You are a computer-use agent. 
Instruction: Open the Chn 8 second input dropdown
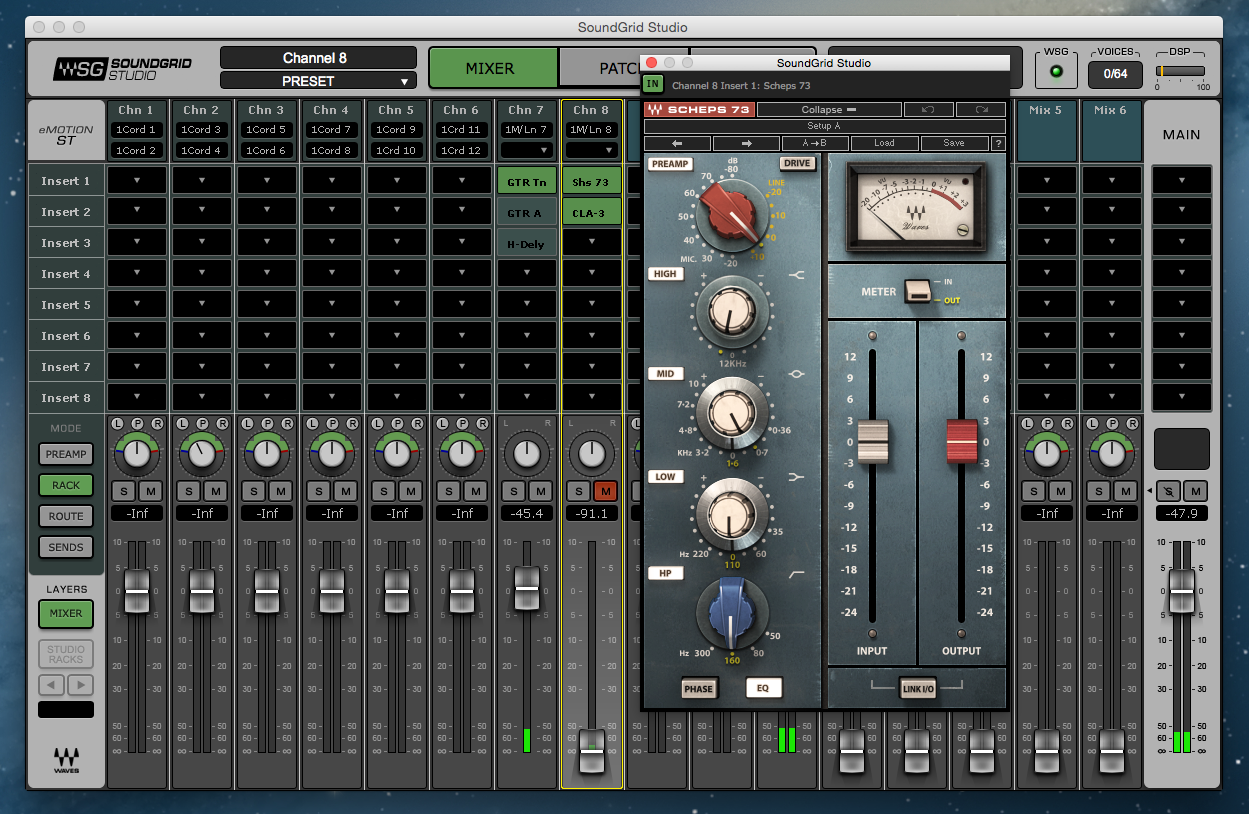[x=591, y=150]
